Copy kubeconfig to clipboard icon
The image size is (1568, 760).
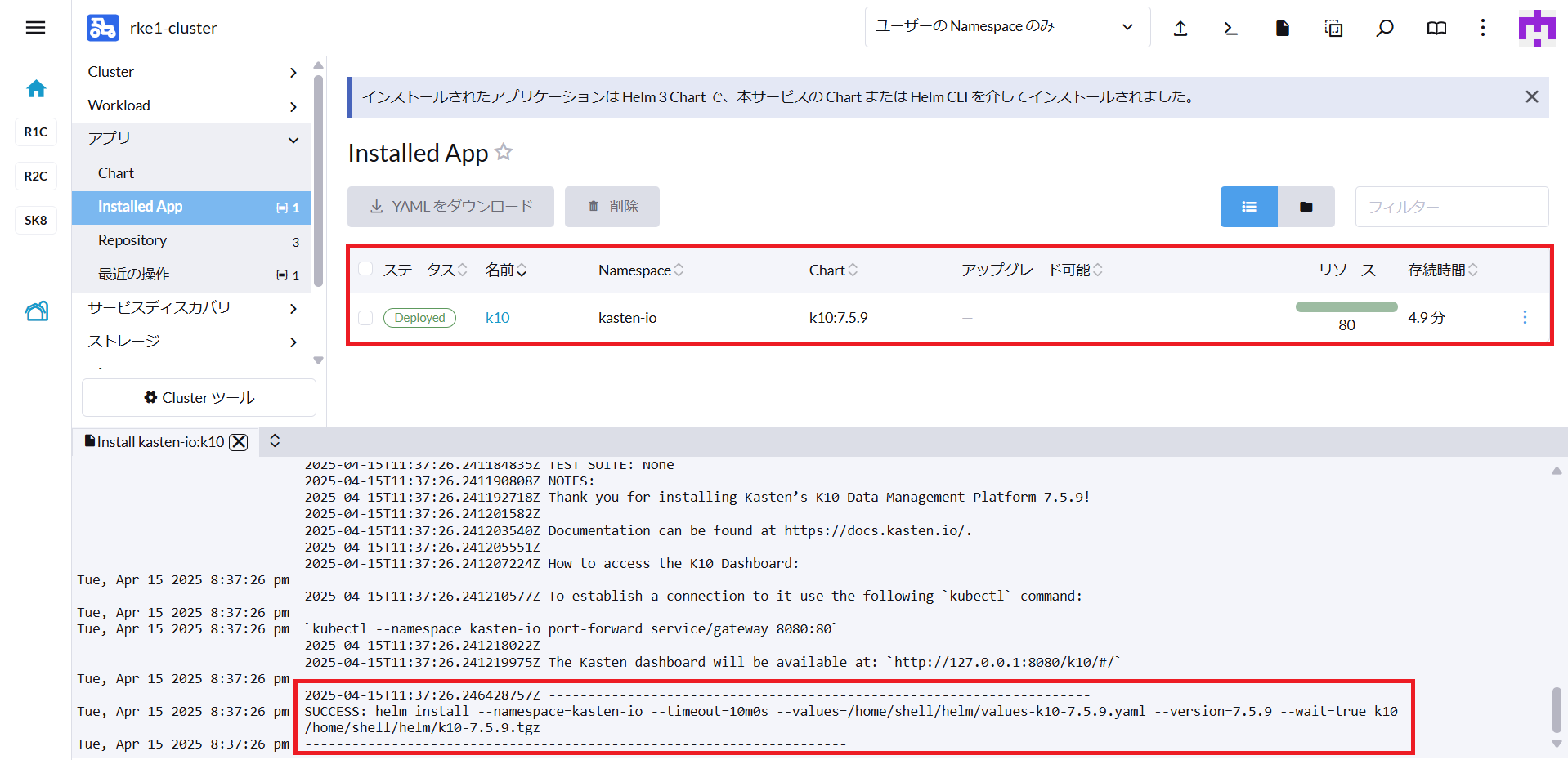pyautogui.click(x=1333, y=29)
